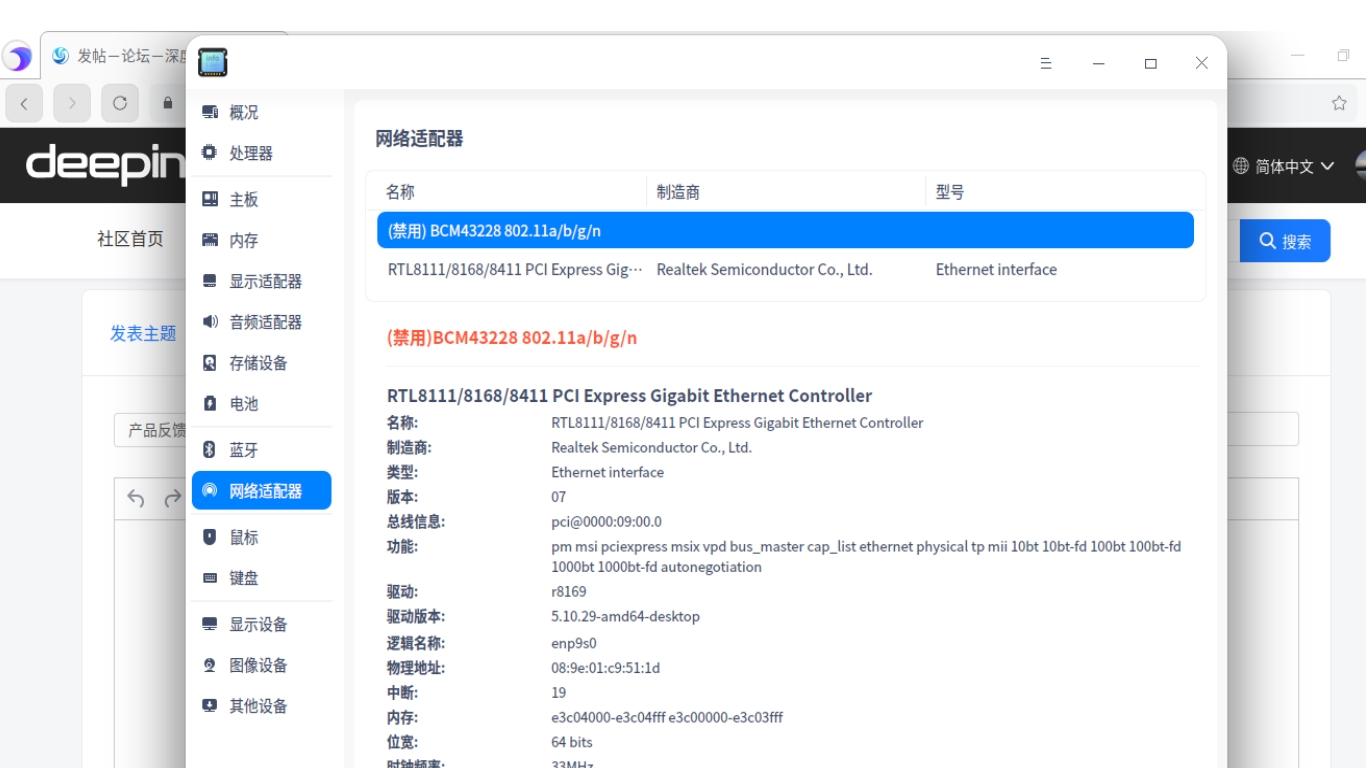
Task: Click 制造商 column header
Action: pos(678,192)
